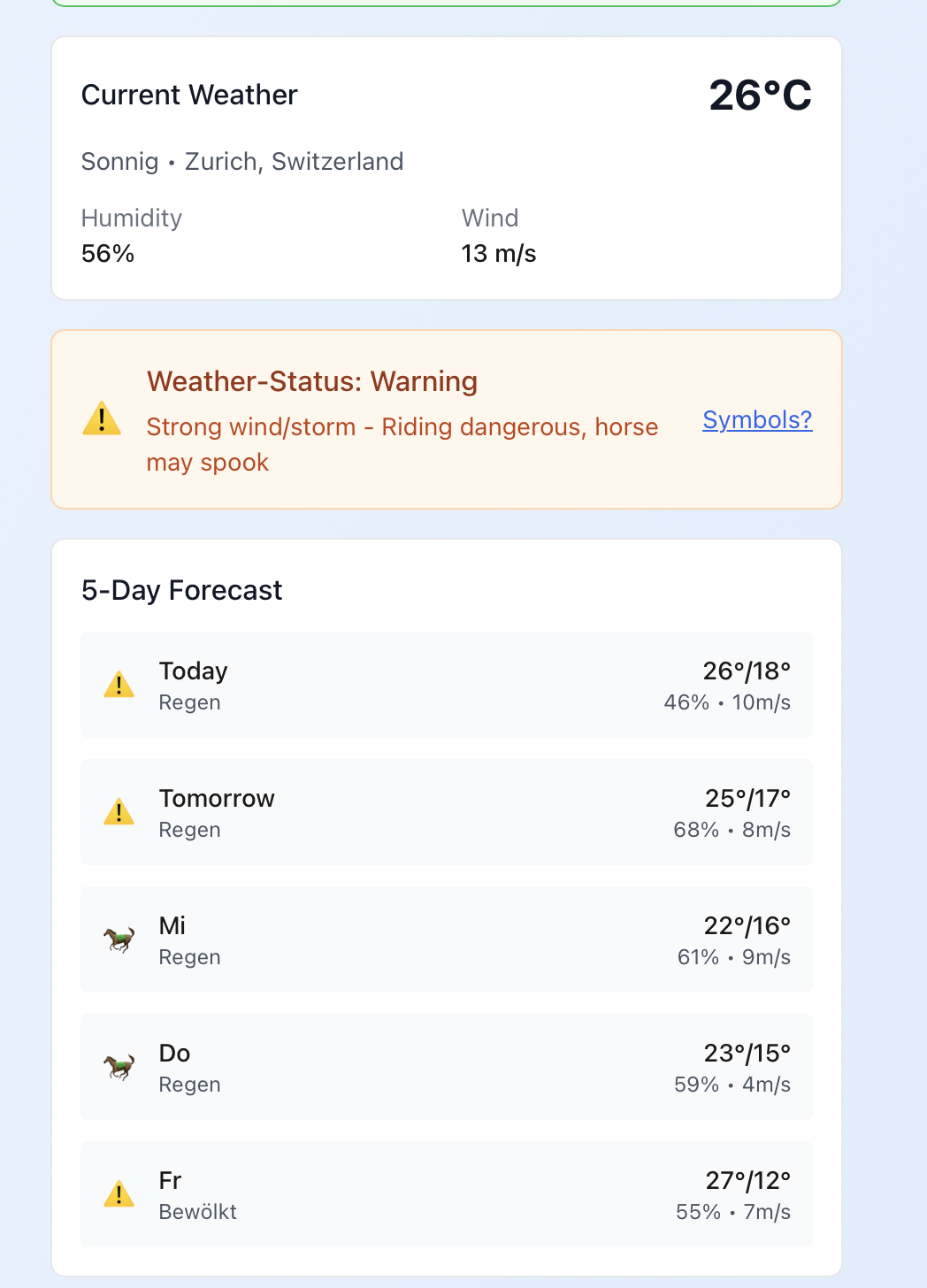Click the Current Weather heading

click(189, 95)
